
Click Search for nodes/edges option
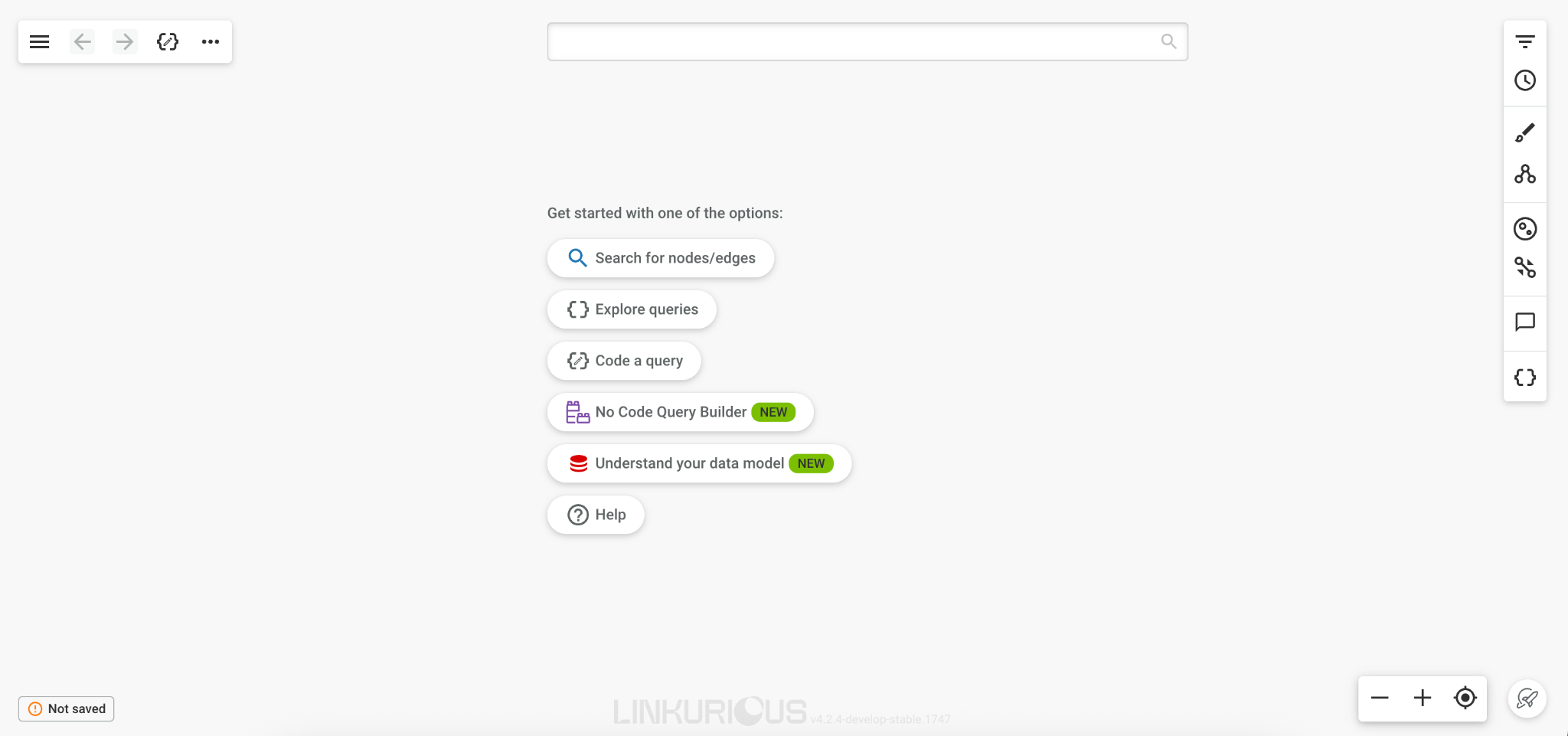661,258
